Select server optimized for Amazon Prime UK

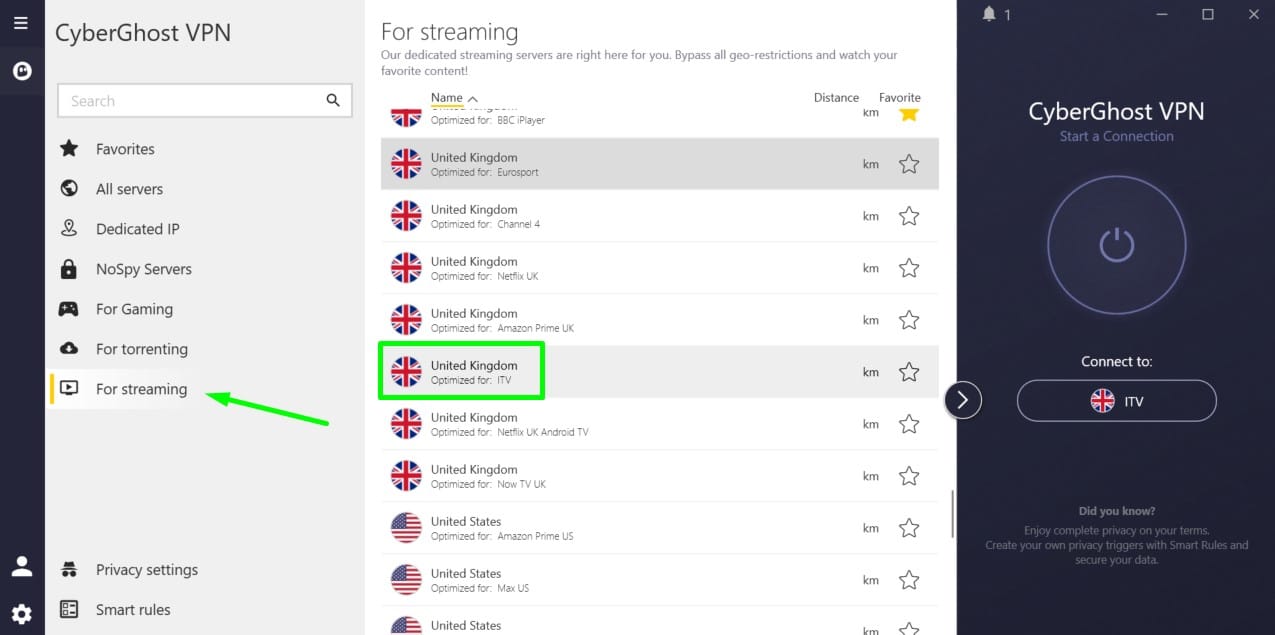click(660, 320)
